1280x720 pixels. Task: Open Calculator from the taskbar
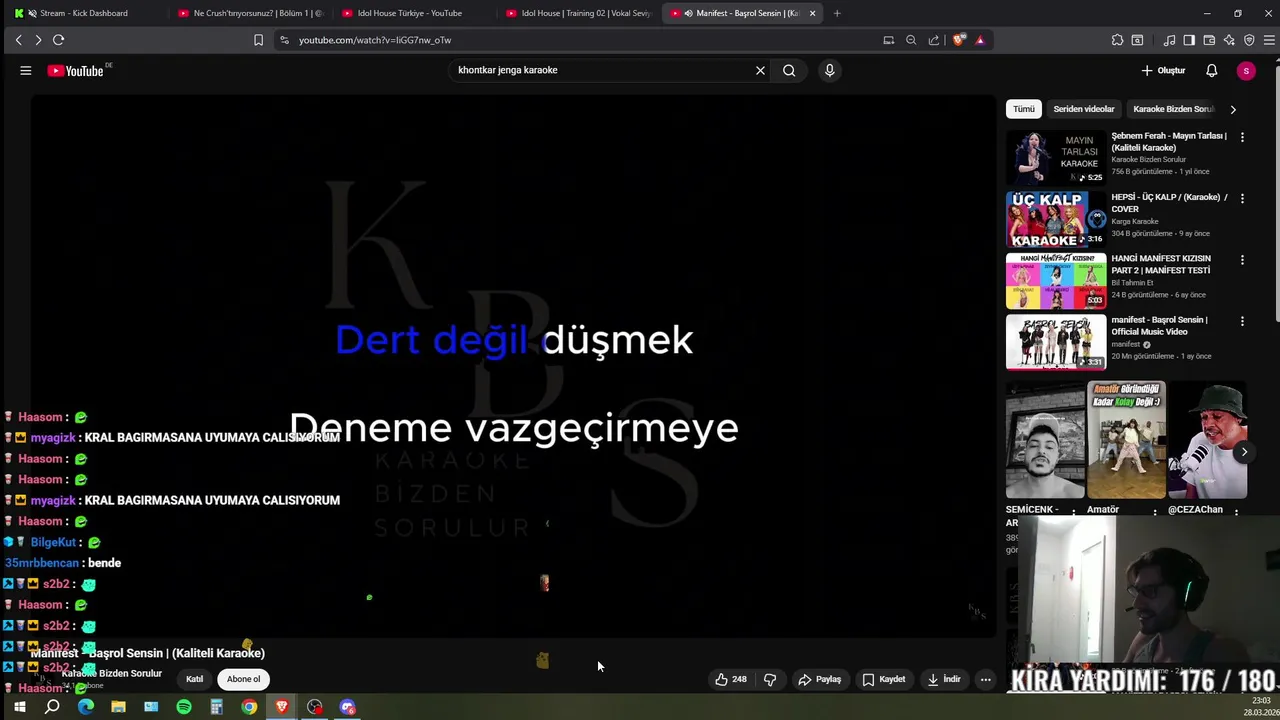tap(216, 707)
